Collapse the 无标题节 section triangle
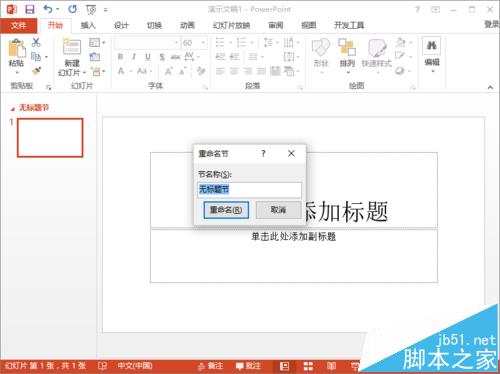Image resolution: width=500 pixels, height=374 pixels. click(13, 109)
